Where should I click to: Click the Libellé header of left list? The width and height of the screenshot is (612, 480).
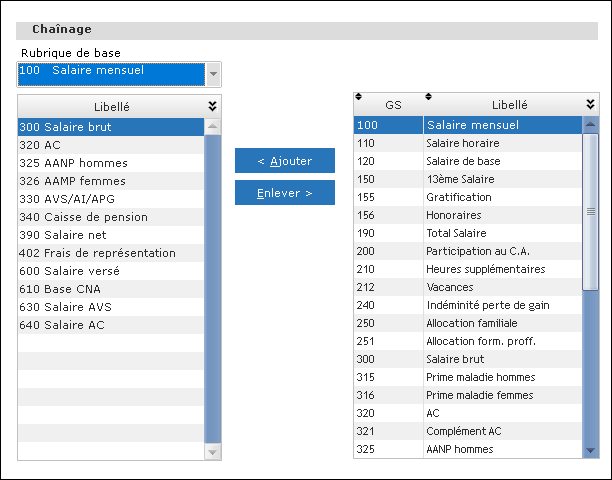click(110, 106)
